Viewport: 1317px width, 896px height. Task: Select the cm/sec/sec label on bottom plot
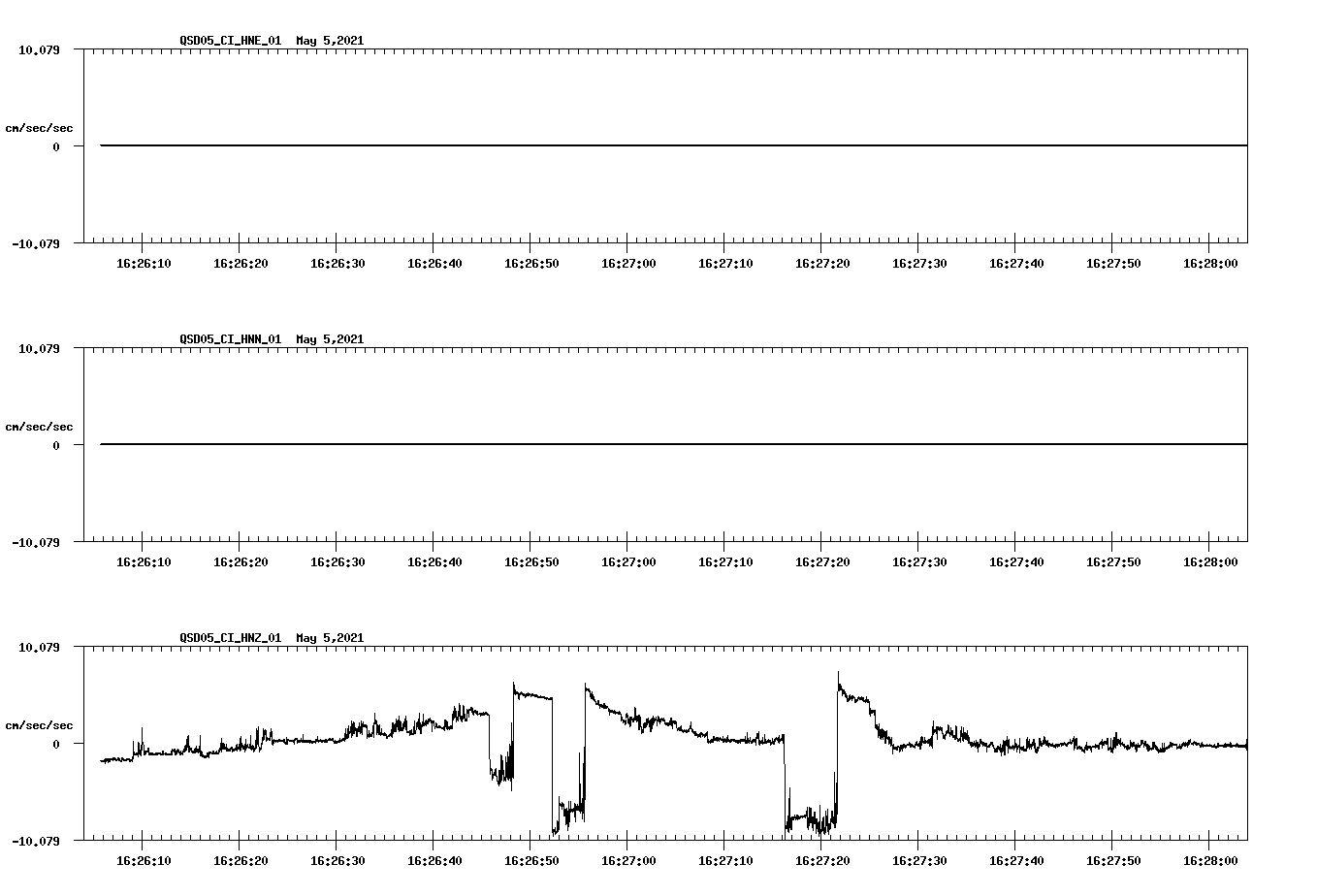coord(40,723)
